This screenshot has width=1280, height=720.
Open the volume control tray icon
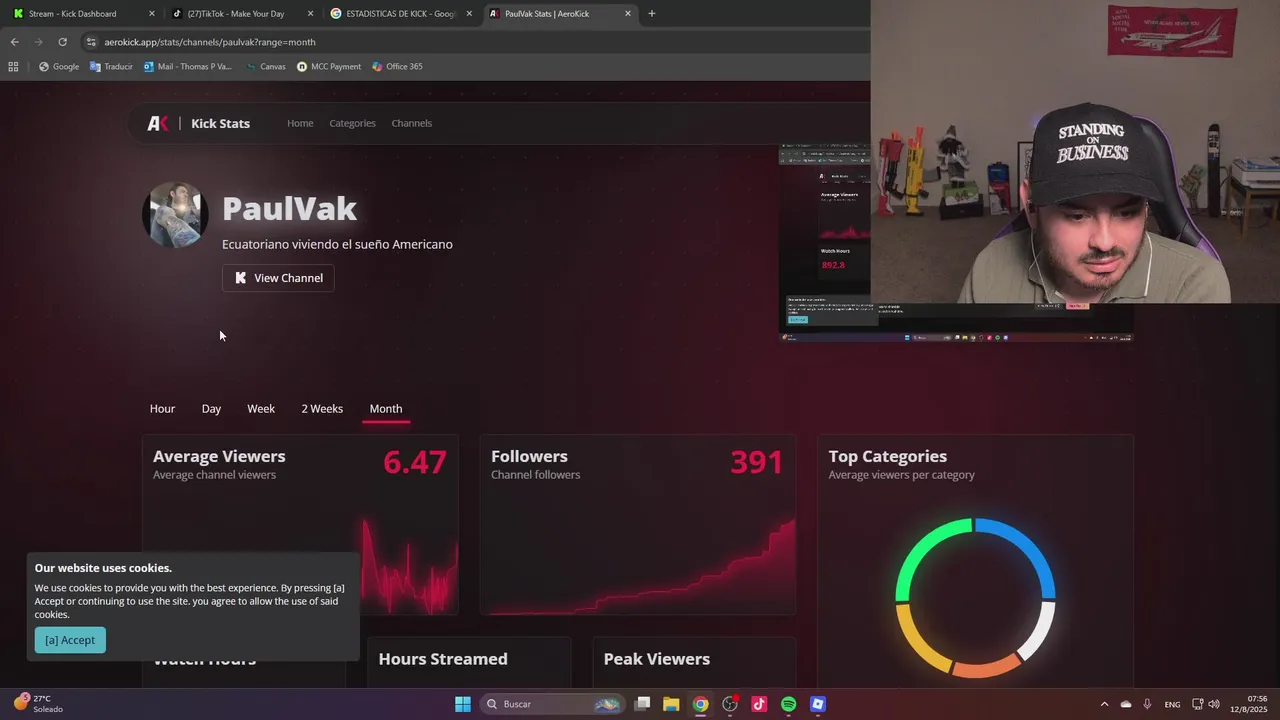[x=1214, y=704]
